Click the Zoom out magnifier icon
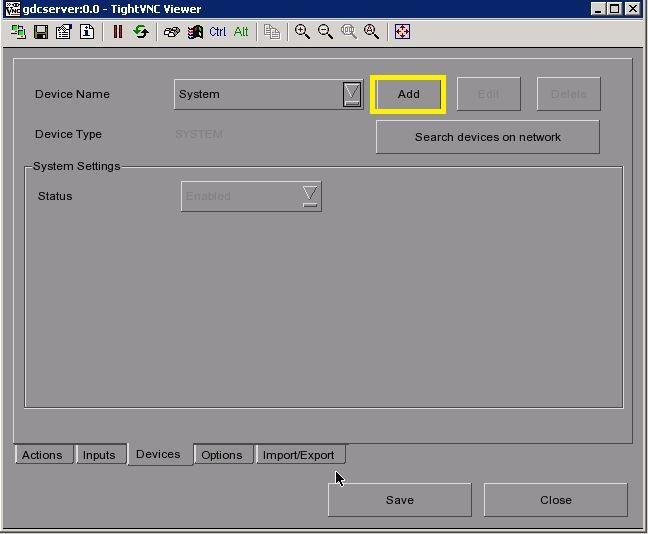Screen dimensions: 648x534 tap(325, 32)
